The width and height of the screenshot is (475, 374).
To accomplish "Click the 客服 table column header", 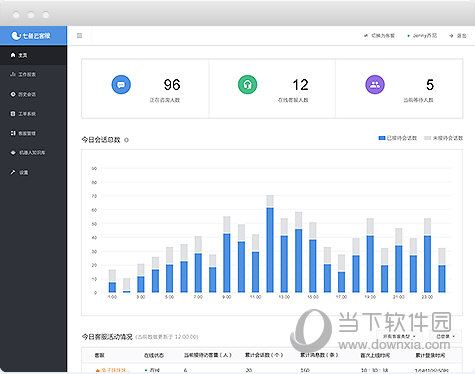I will (x=99, y=355).
